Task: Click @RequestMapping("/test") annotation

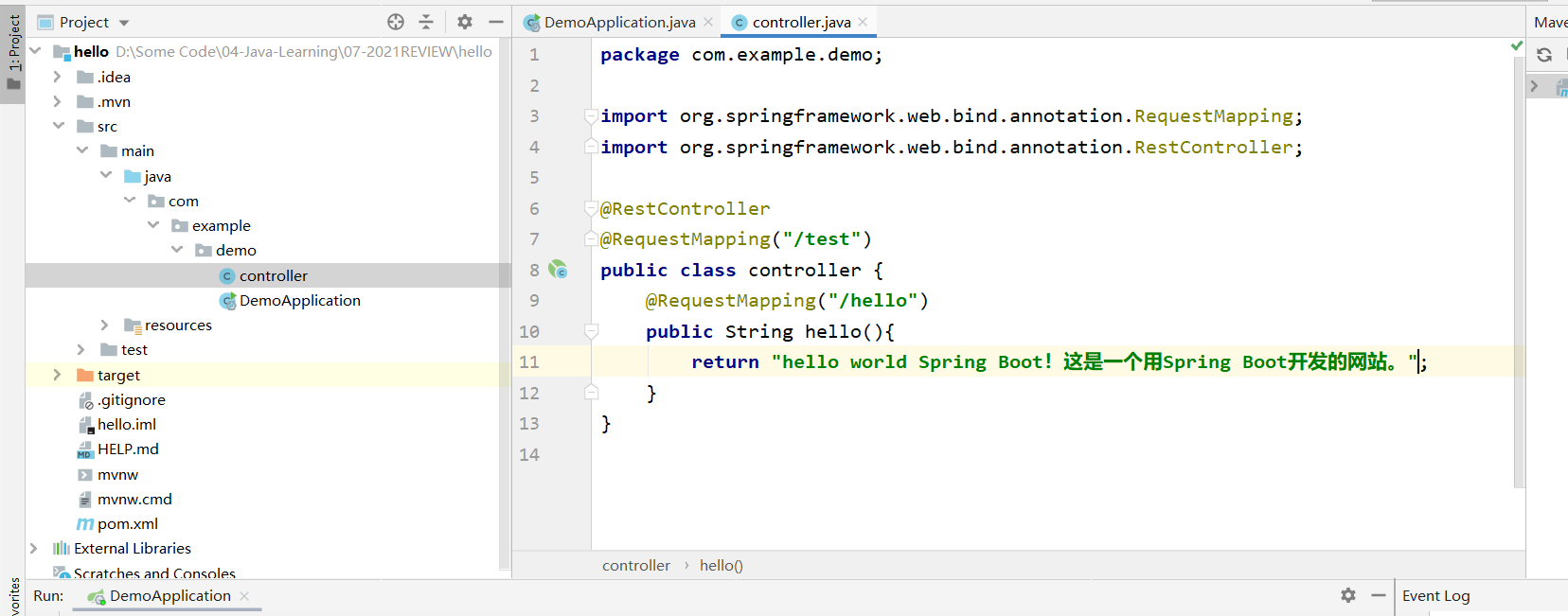Action: [736, 238]
